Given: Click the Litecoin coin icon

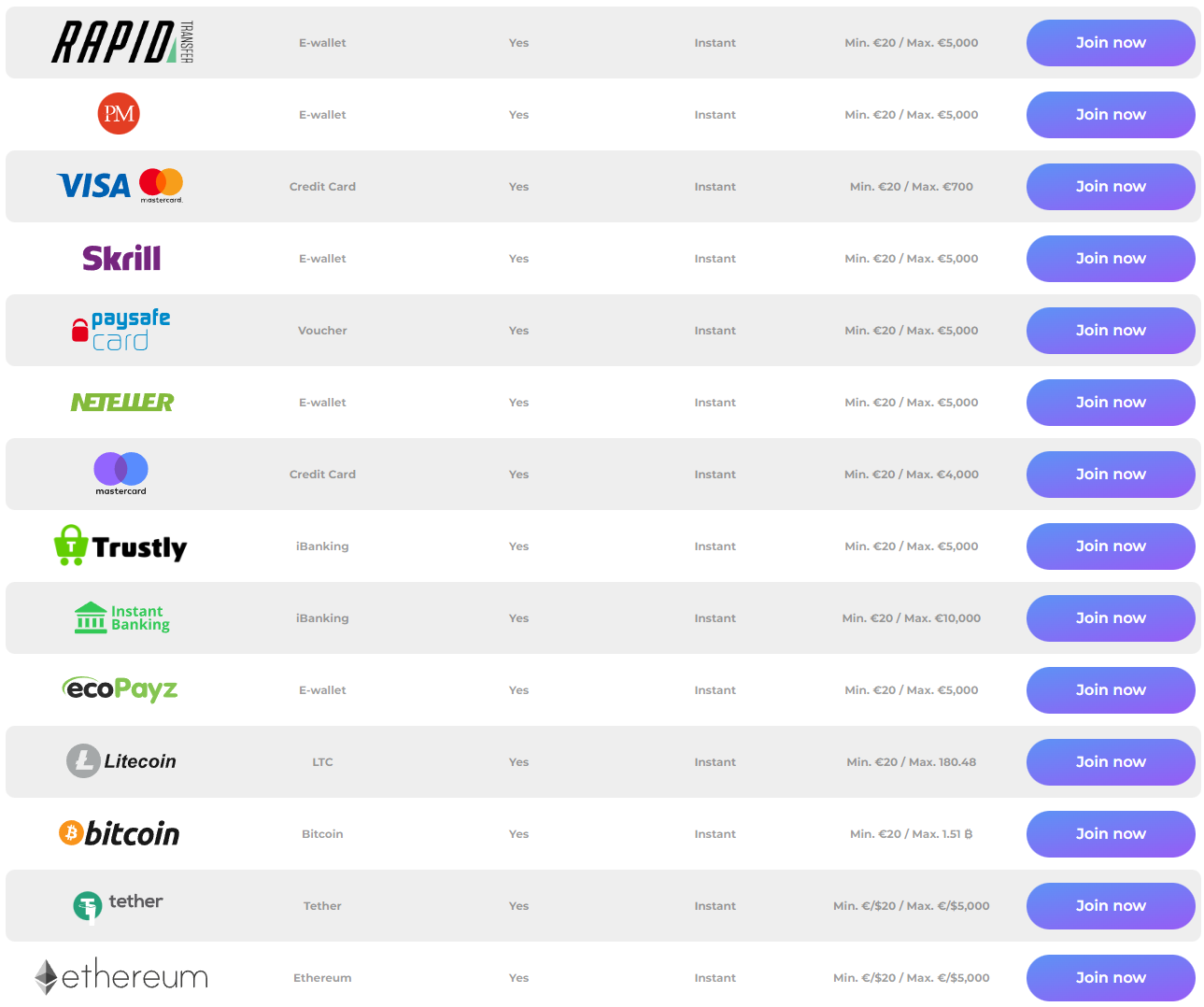Looking at the screenshot, I should tap(82, 761).
